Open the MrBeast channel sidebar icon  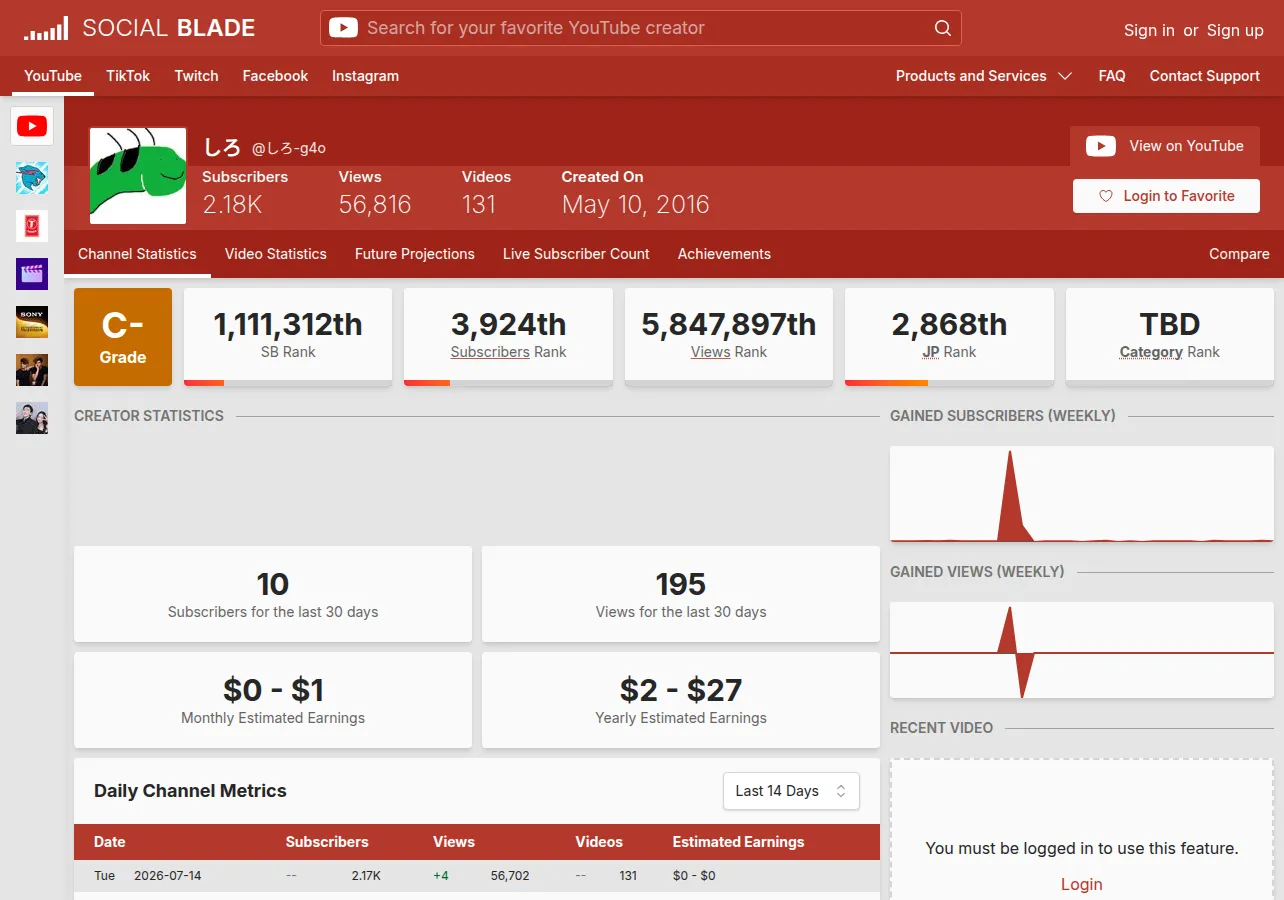pyautogui.click(x=32, y=178)
